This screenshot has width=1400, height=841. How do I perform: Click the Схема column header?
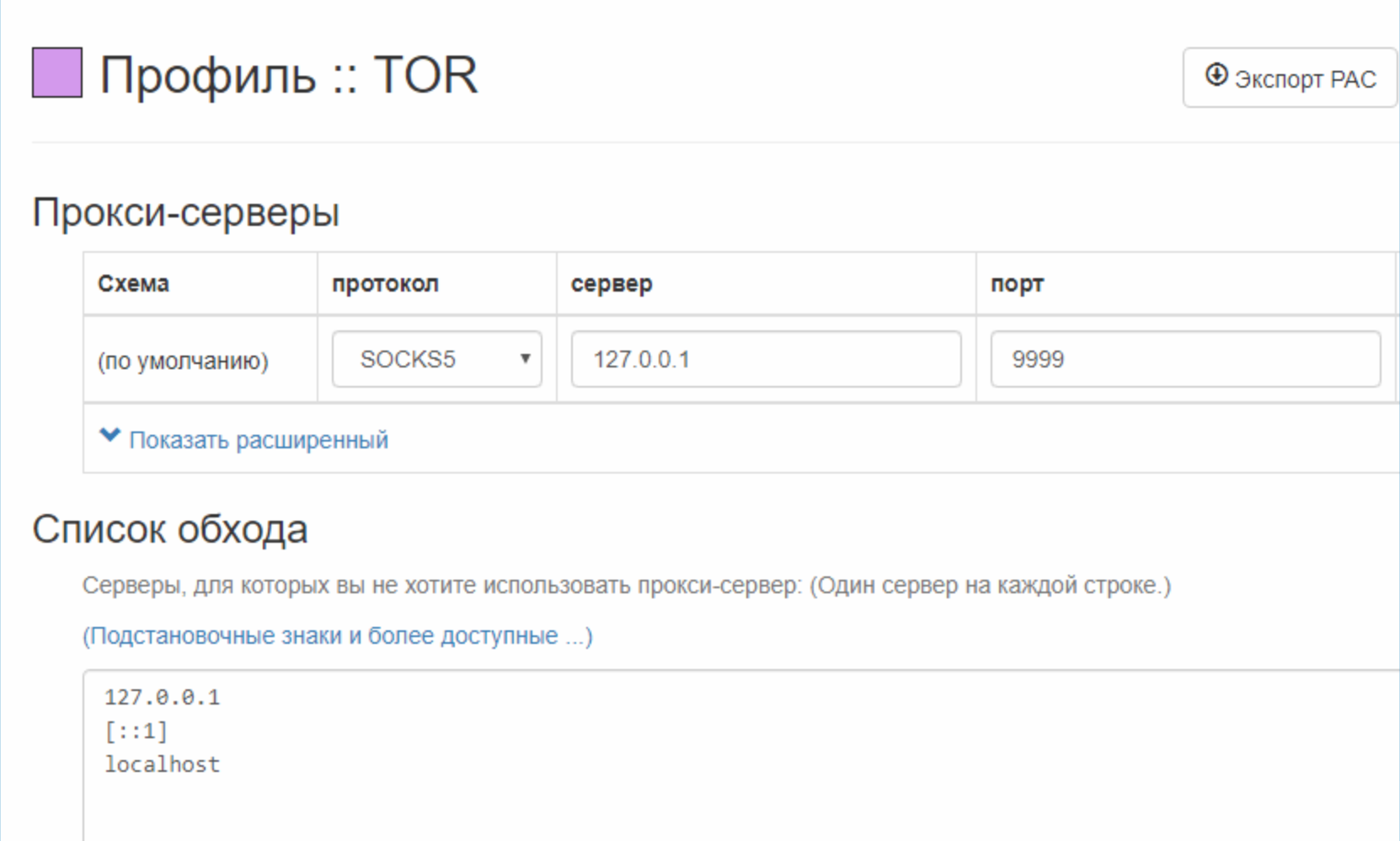(x=133, y=283)
